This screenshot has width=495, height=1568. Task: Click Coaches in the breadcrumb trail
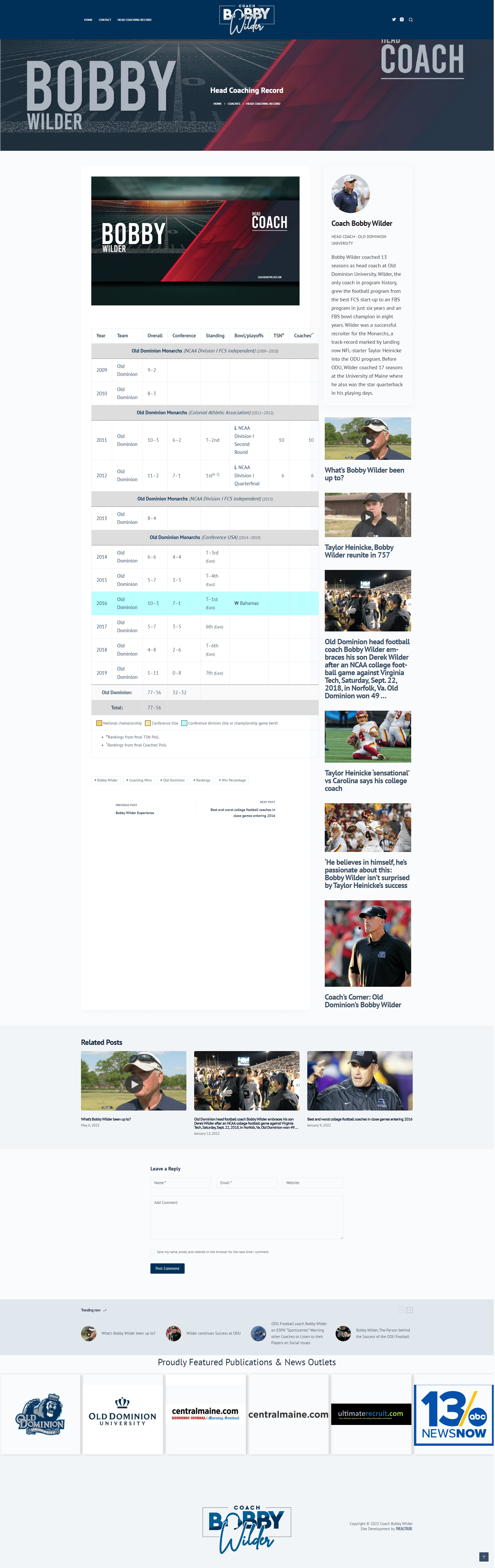[x=234, y=103]
